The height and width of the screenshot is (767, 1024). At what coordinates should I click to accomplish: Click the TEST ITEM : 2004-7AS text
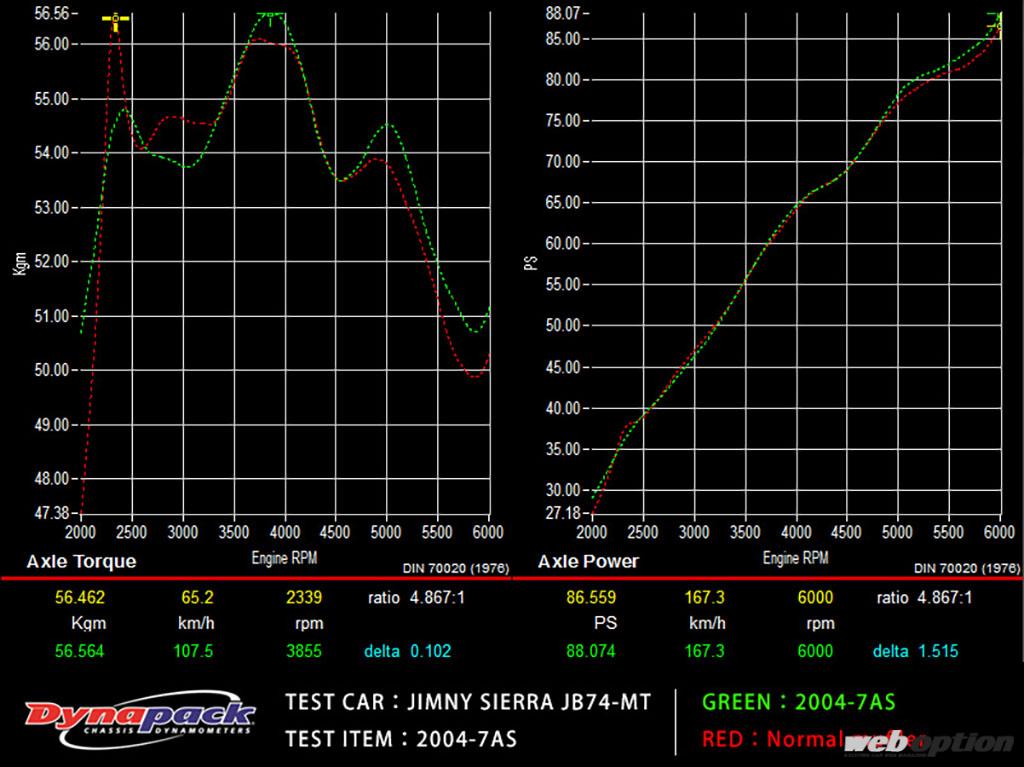click(x=401, y=740)
